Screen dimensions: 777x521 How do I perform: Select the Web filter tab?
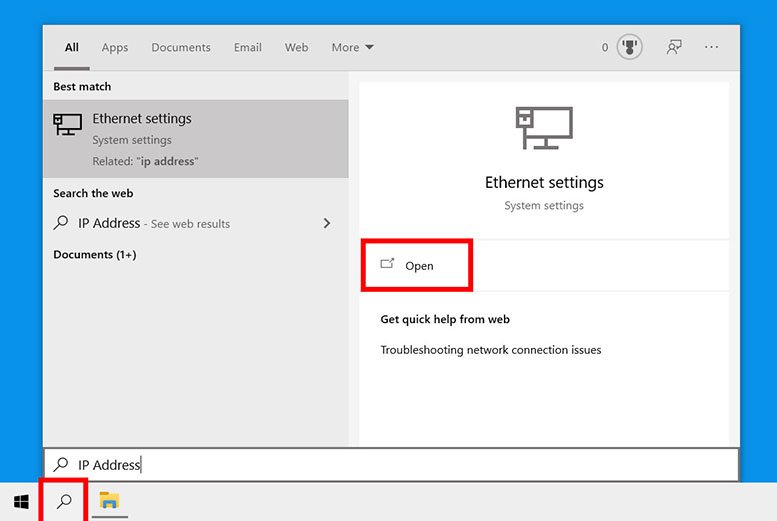[296, 47]
